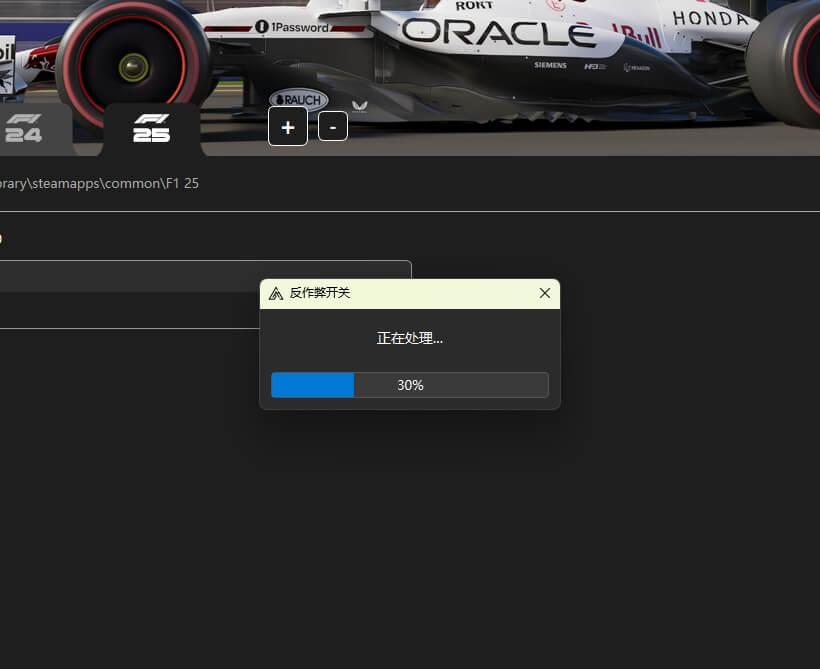This screenshot has height=669, width=820.
Task: Switch to the F1 24 game tab
Action: (25, 129)
